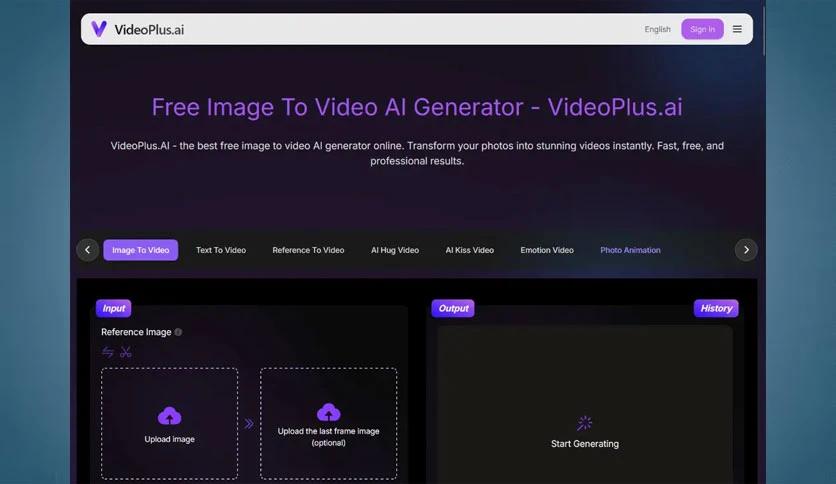Viewport: 836px width, 484px height.
Task: Select the Image To Video tab
Action: [140, 250]
